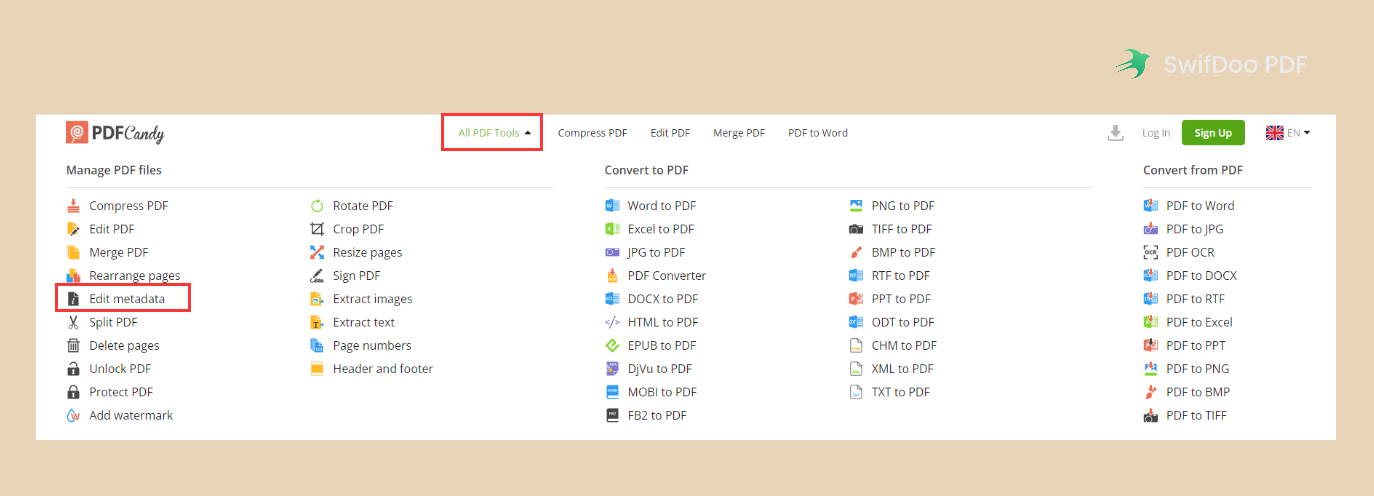Open the PDF to BMP link
This screenshot has height=496, width=1374.
(1198, 392)
